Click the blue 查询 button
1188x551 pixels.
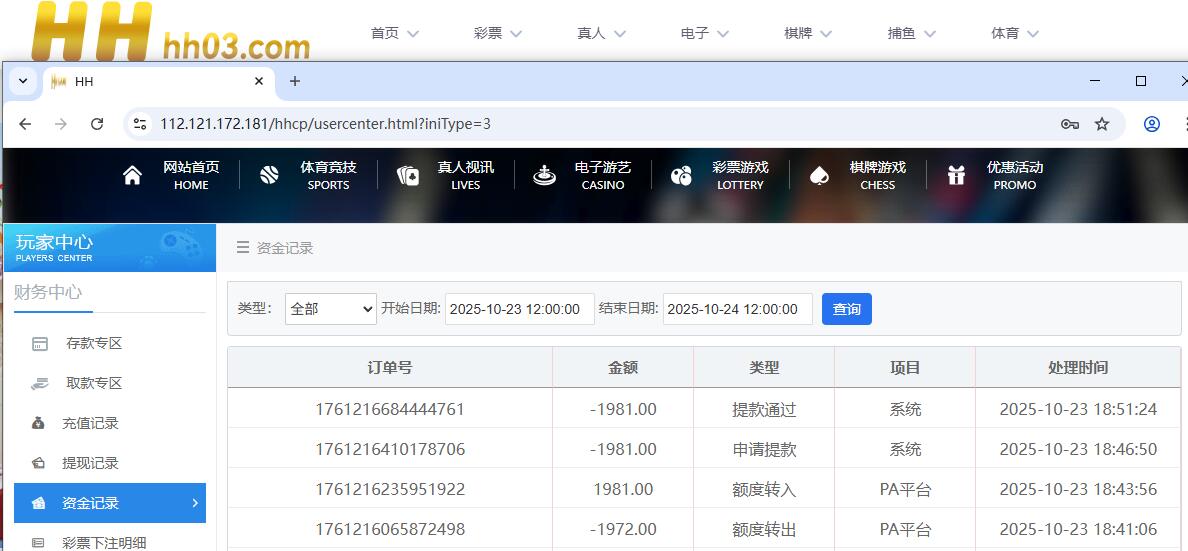pyautogui.click(x=846, y=309)
